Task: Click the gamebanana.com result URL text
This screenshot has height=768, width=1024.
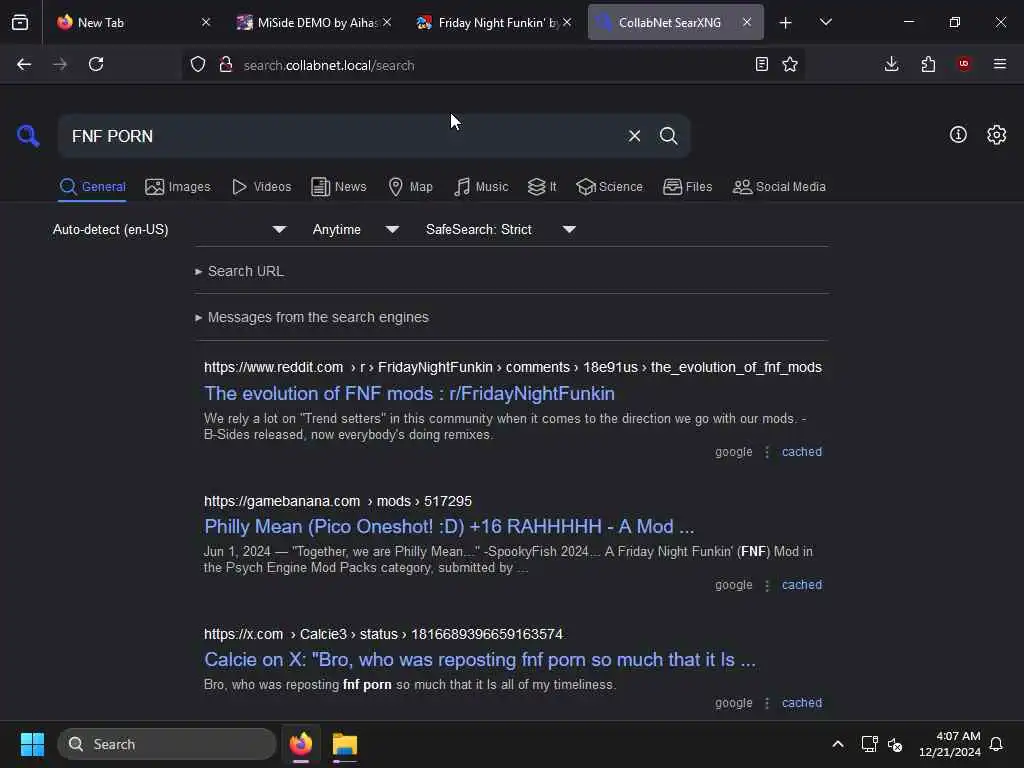Action: point(338,502)
